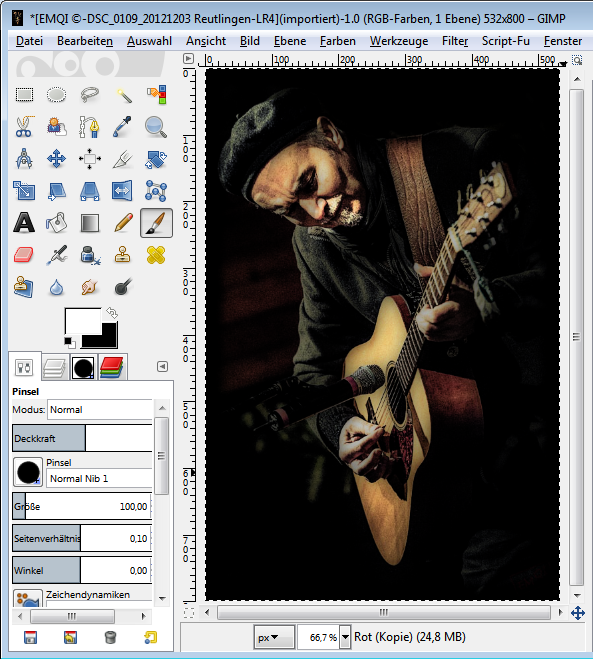Select the Zoom magnifier tool
The image size is (593, 659).
point(156,127)
